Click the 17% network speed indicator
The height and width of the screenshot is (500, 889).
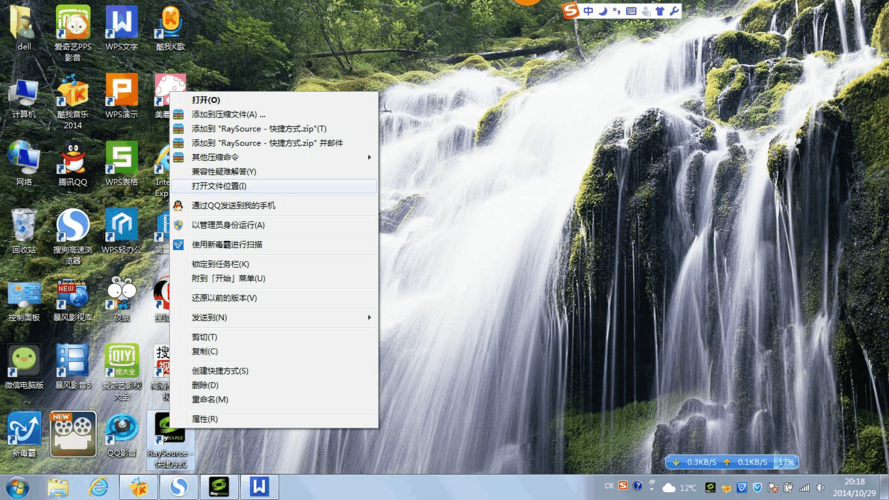786,462
